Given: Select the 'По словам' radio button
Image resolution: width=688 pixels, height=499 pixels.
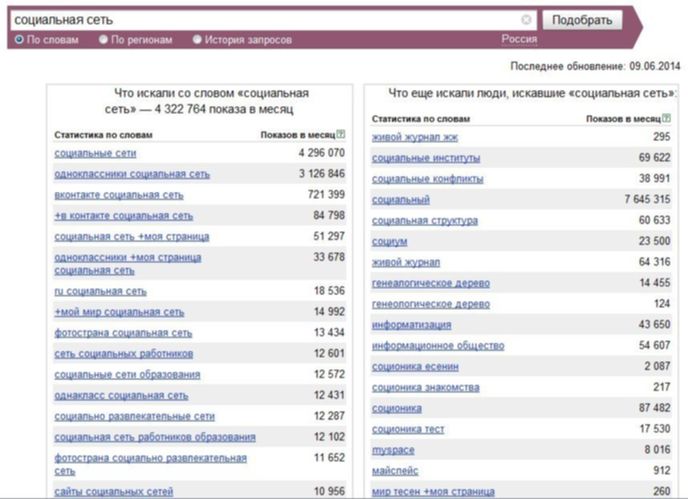Looking at the screenshot, I should coord(20,40).
